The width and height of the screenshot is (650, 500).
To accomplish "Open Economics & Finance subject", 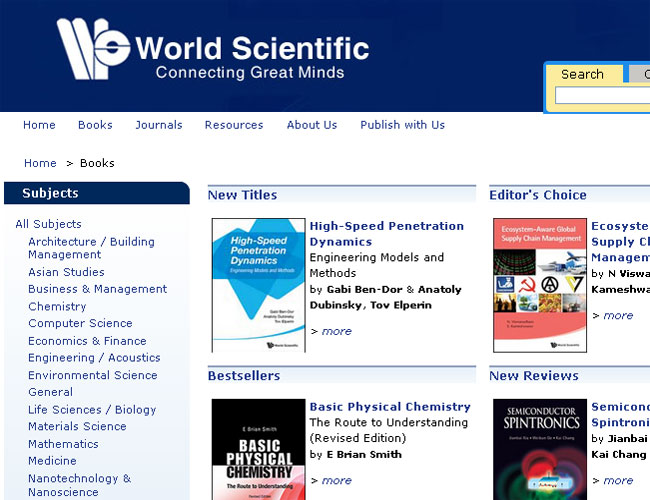I will click(87, 341).
